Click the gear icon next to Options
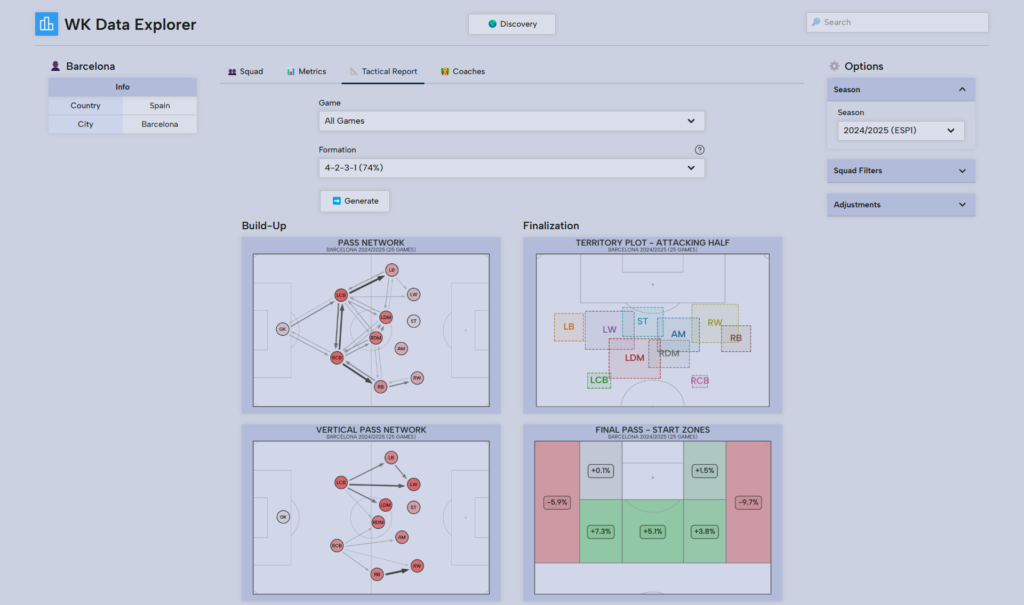This screenshot has height=605, width=1024. click(834, 67)
